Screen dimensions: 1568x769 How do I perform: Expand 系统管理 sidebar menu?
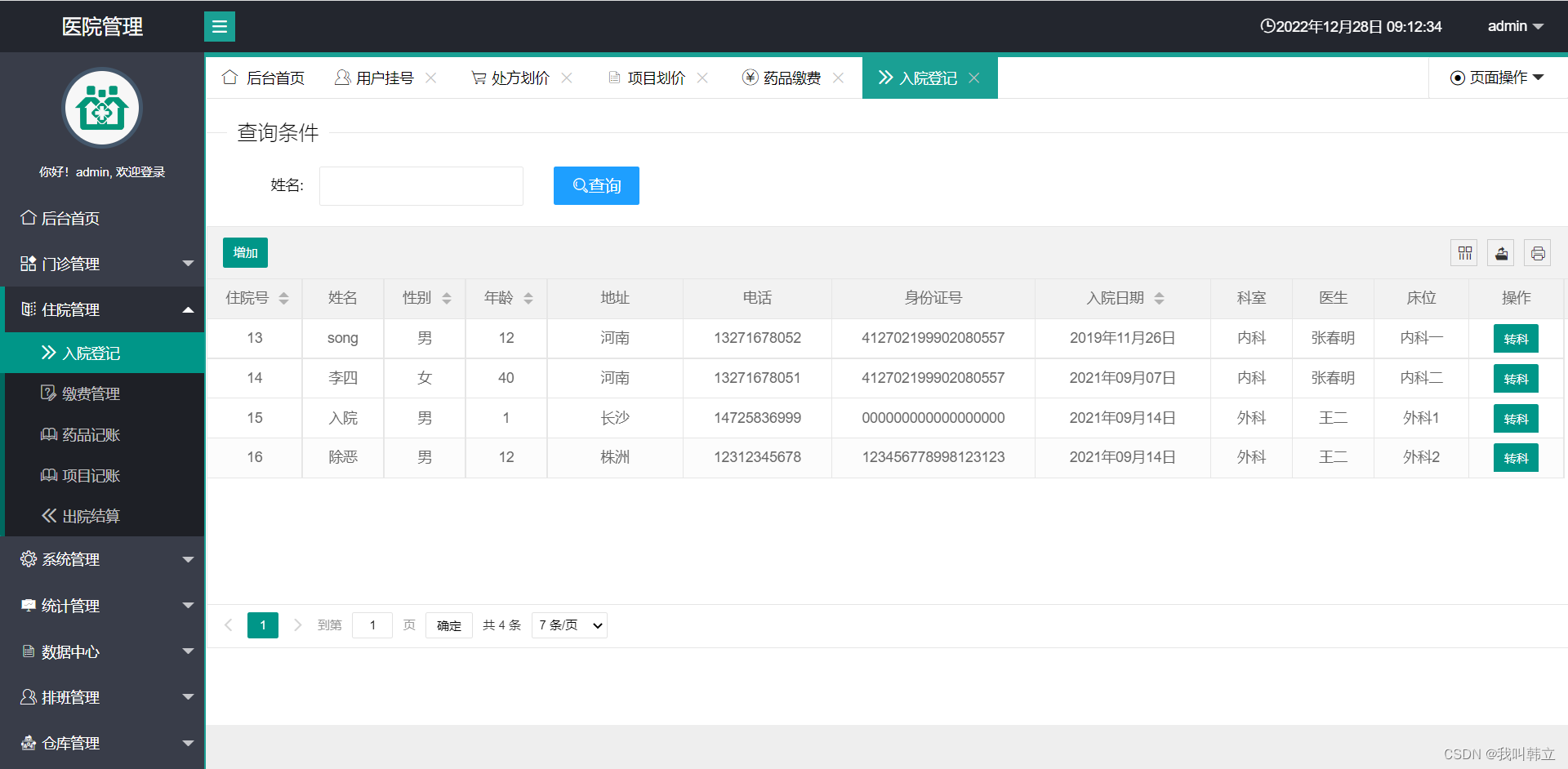pos(102,559)
